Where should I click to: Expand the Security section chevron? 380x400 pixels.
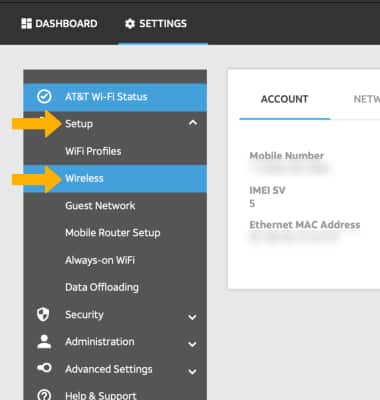pos(192,317)
